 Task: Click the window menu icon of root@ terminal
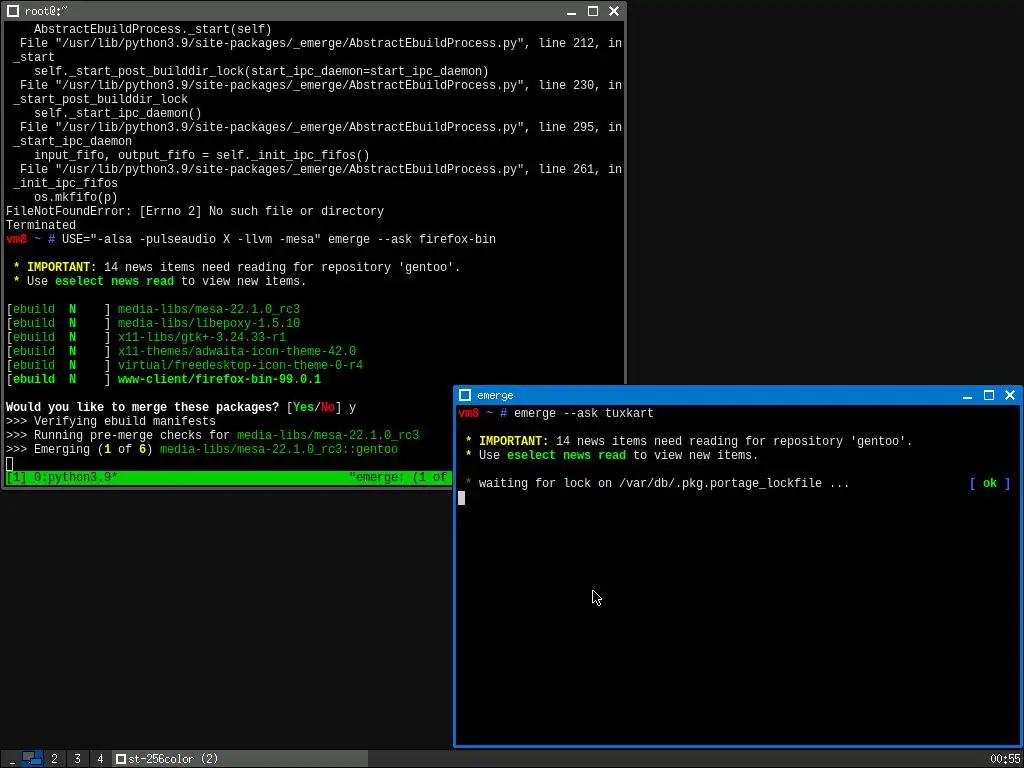coord(12,11)
